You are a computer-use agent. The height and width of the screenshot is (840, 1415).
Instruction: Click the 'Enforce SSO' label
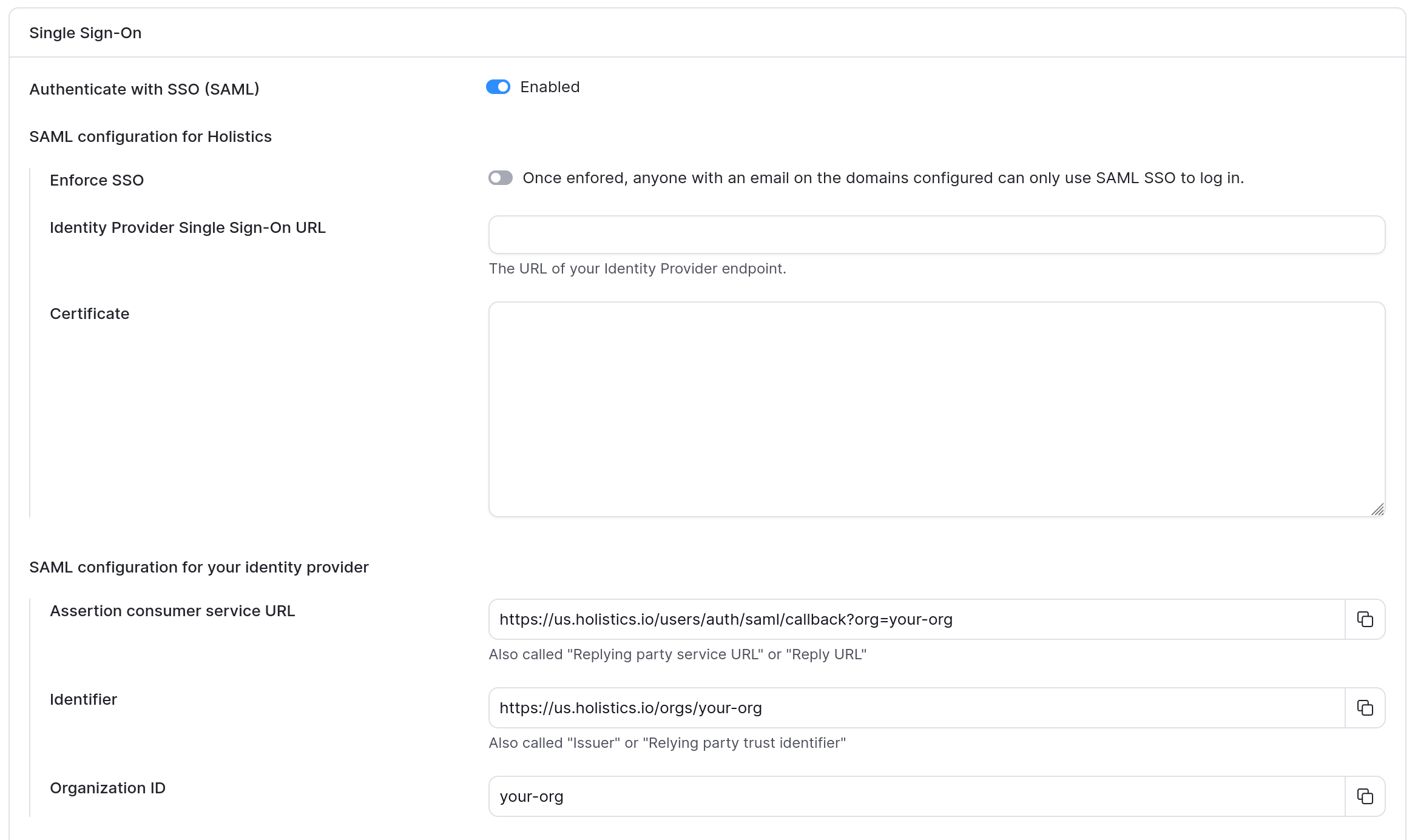click(97, 180)
